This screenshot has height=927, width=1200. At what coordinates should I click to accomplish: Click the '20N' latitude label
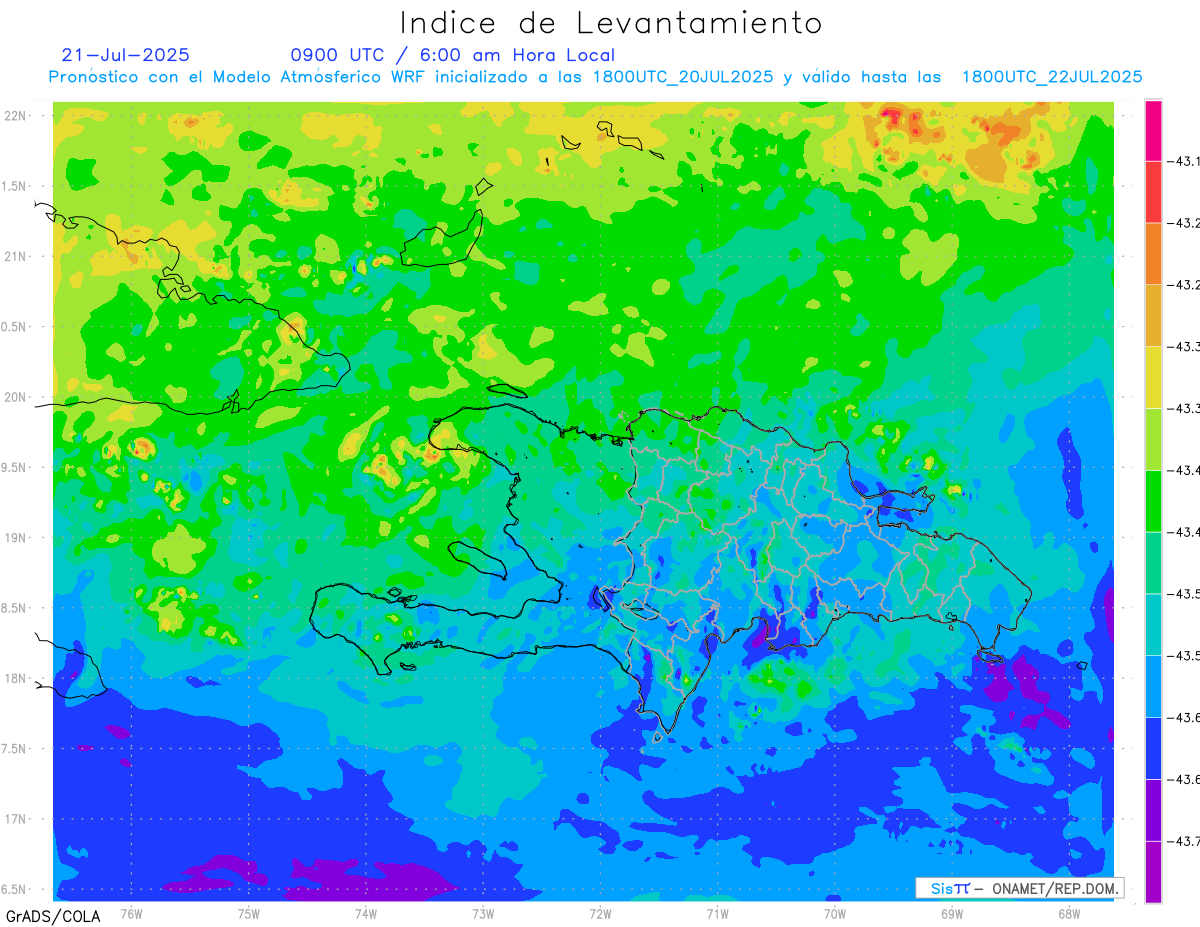(17, 397)
